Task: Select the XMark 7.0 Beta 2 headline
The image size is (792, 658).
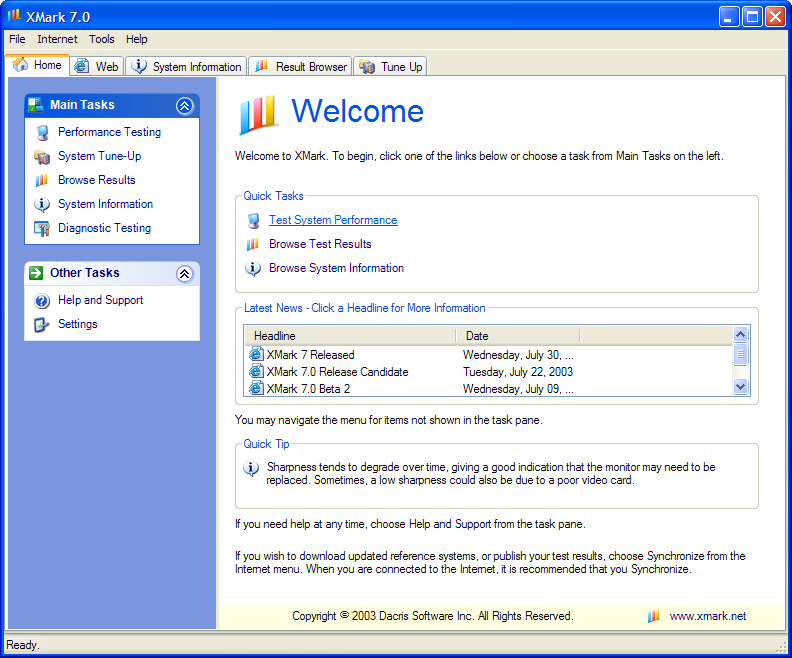Action: tap(308, 389)
